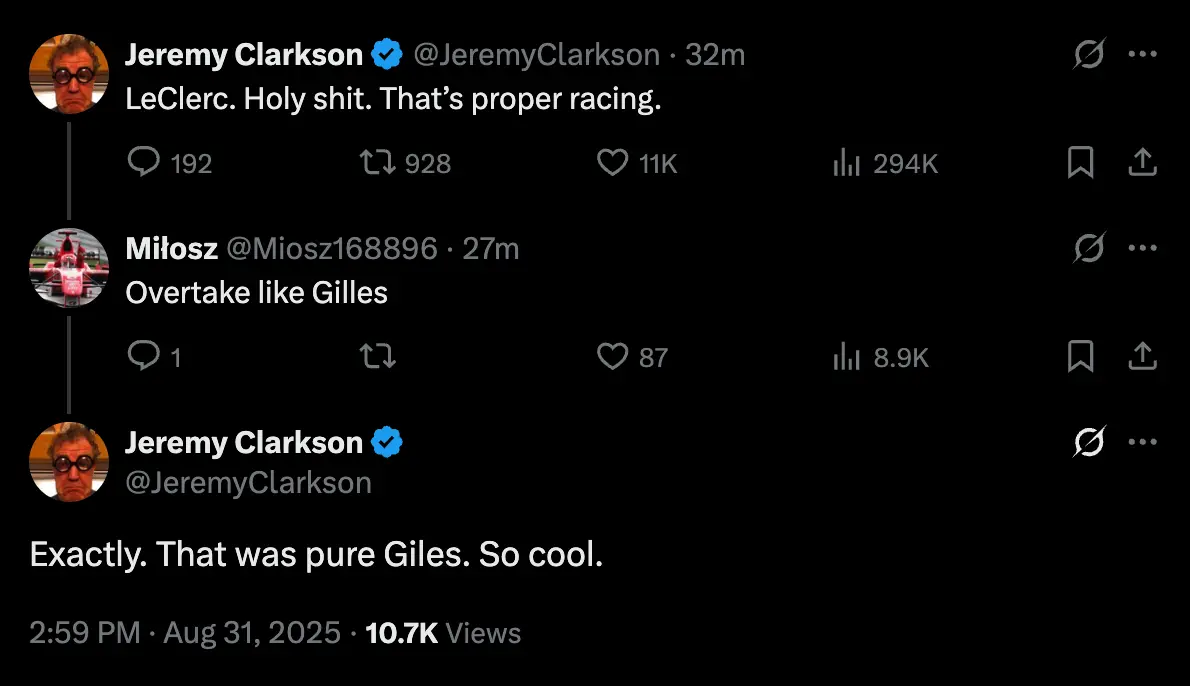1190x686 pixels.
Task: Open the more options menu on Clarkson's first tweet
Action: [x=1143, y=55]
